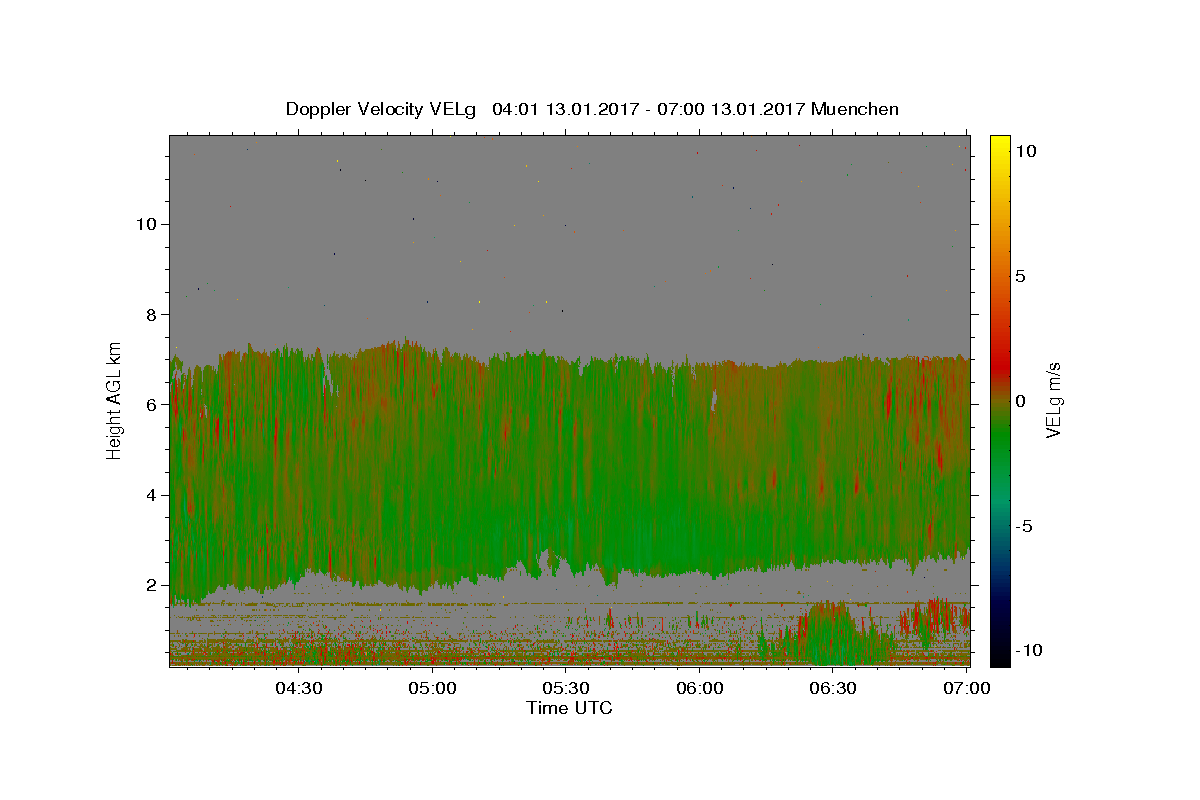Viewport: 1200px width, 800px height.
Task: Click the VELg m/s colorbar title
Action: [1053, 400]
